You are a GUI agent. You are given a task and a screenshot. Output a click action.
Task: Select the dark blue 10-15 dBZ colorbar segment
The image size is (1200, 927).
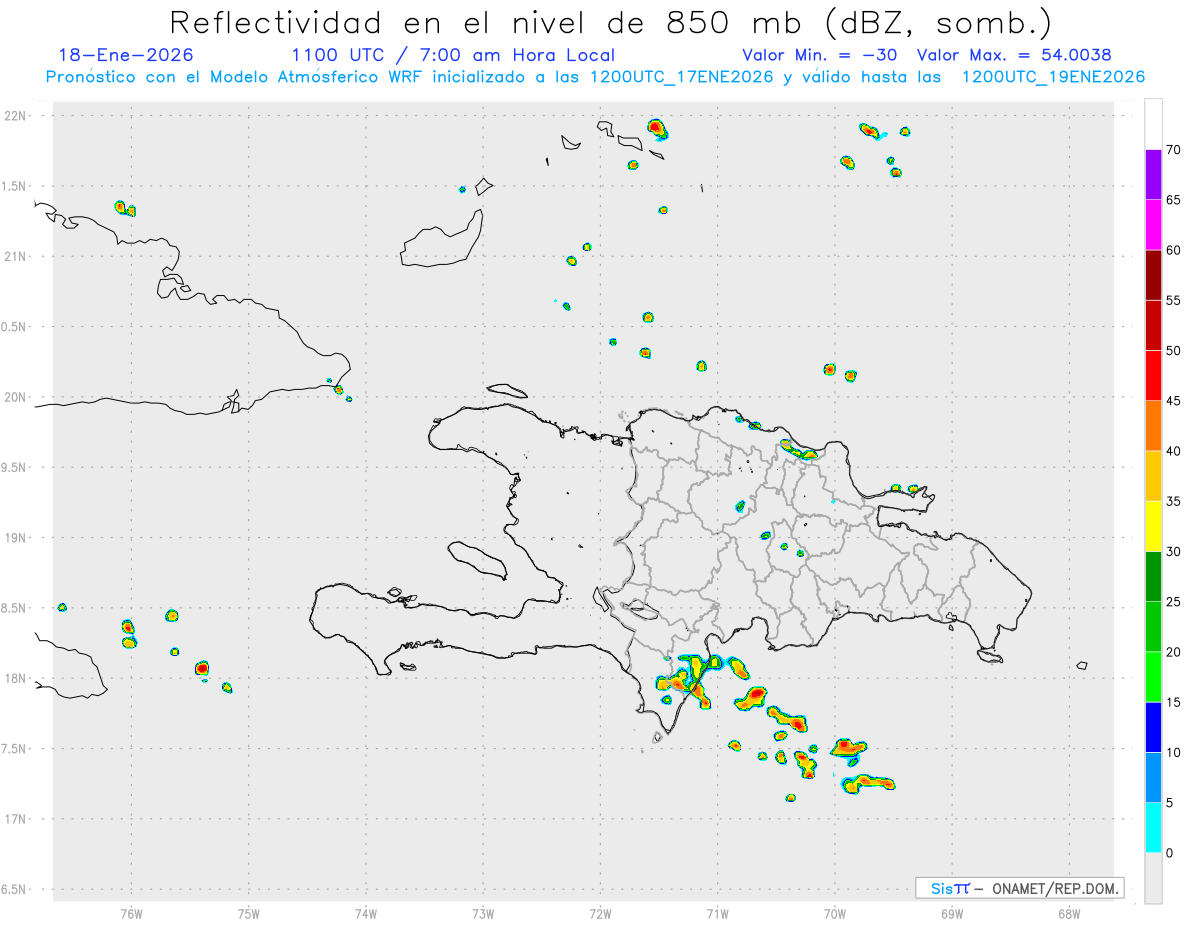(1153, 727)
